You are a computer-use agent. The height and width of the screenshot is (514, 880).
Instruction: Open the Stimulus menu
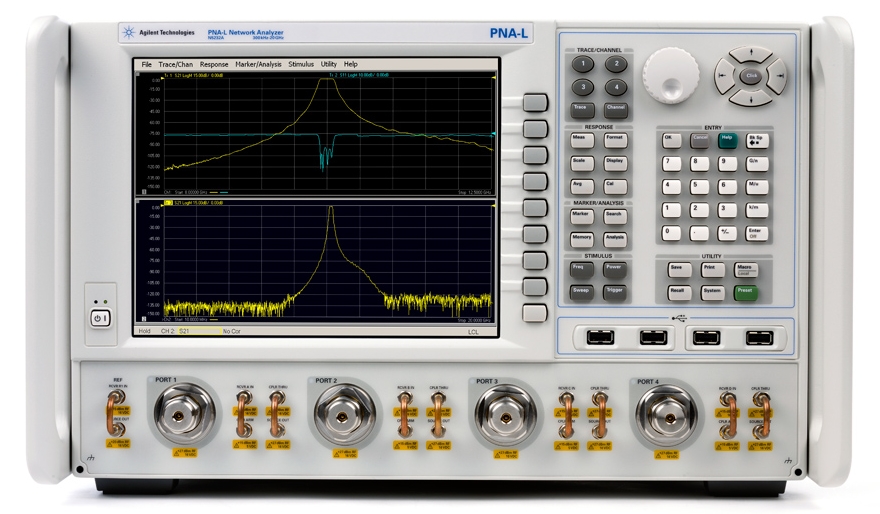301,65
